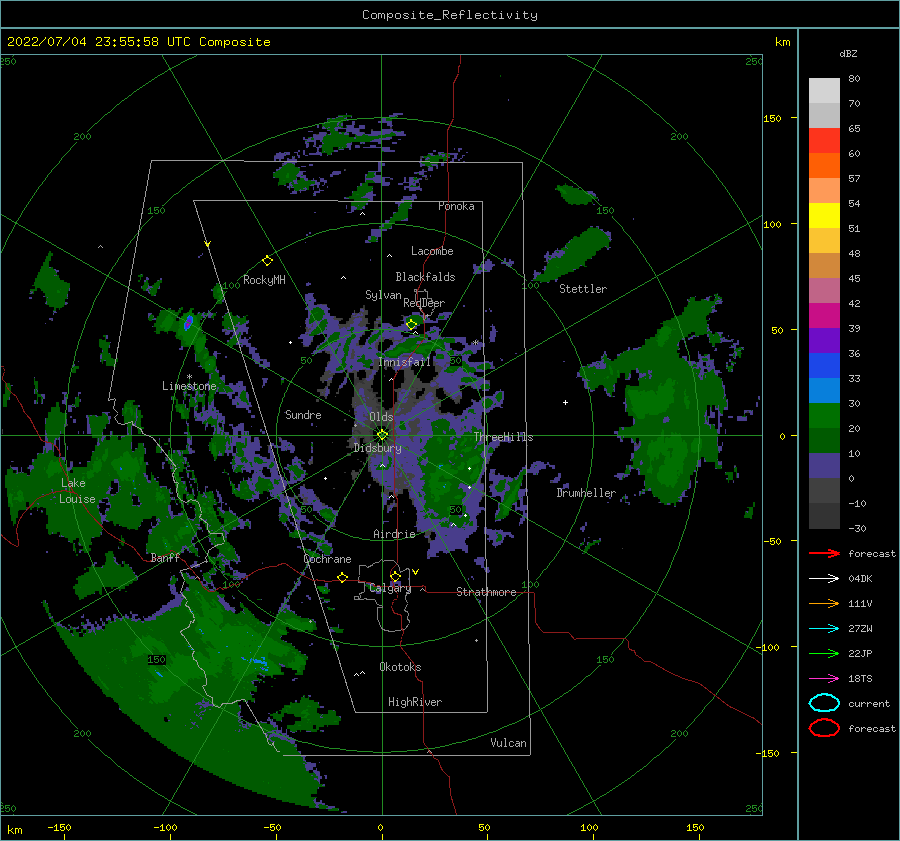Click the red forecast arrow in legend
This screenshot has height=841, width=900.
click(824, 553)
